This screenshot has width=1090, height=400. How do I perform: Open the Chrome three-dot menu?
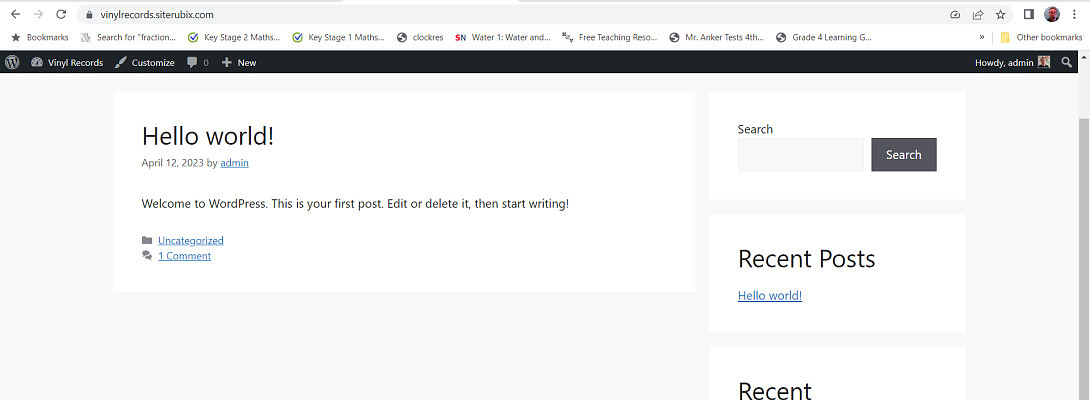click(1075, 15)
